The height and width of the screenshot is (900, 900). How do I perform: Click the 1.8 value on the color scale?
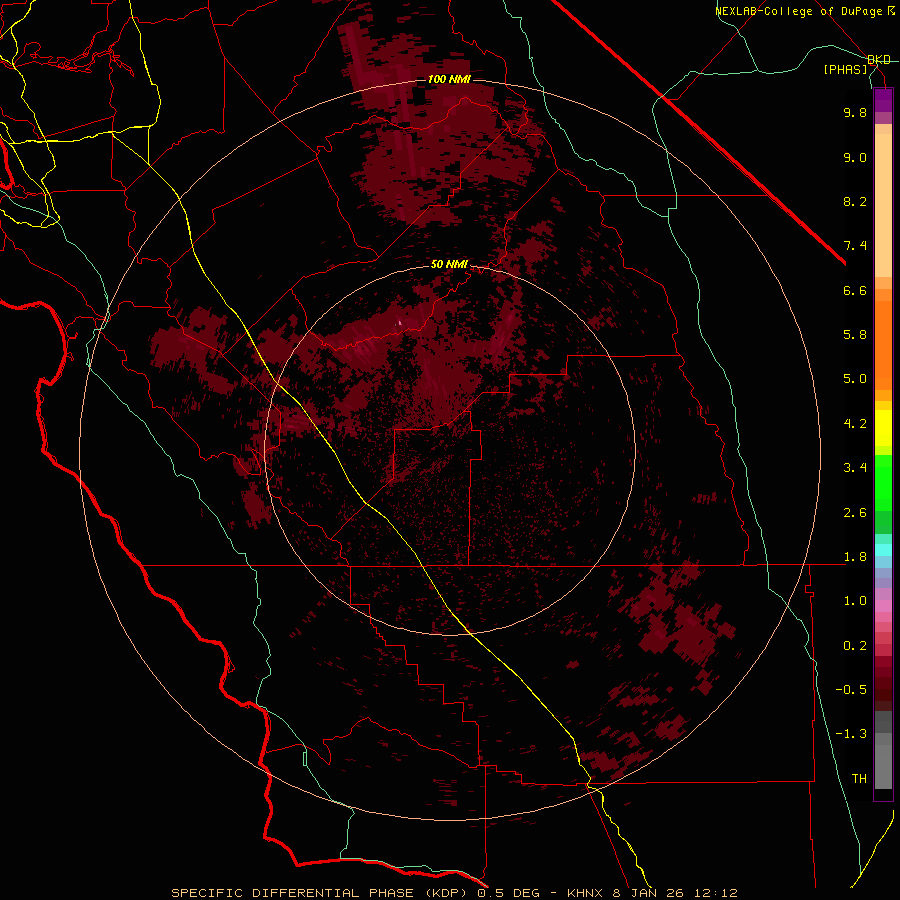(855, 557)
